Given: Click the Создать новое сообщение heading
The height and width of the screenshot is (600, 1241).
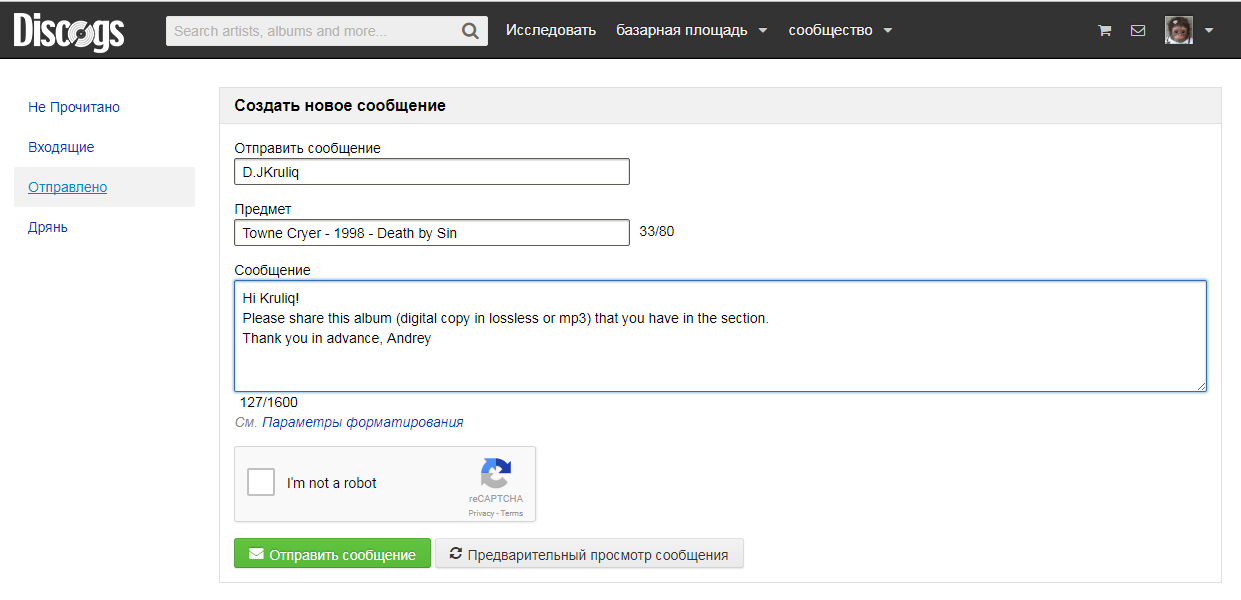Looking at the screenshot, I should tap(340, 105).
